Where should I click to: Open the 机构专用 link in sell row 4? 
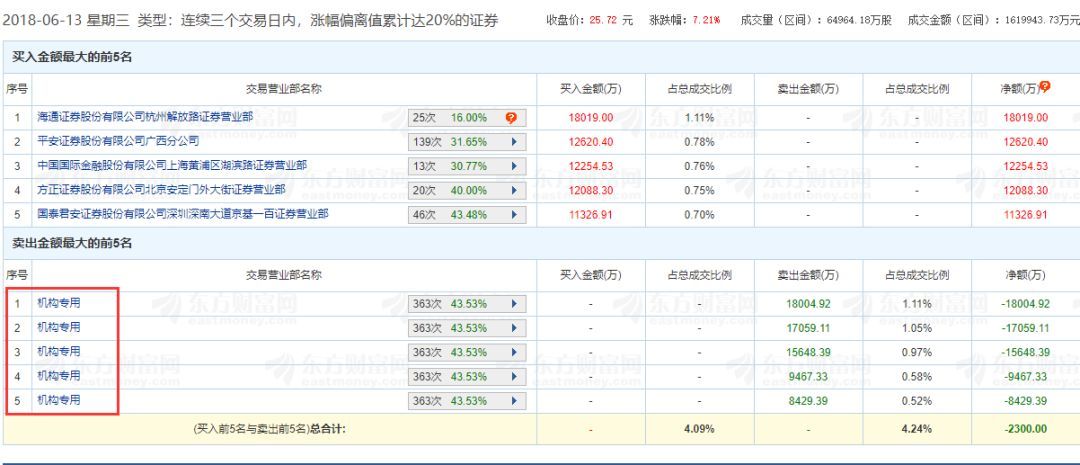tap(58, 376)
